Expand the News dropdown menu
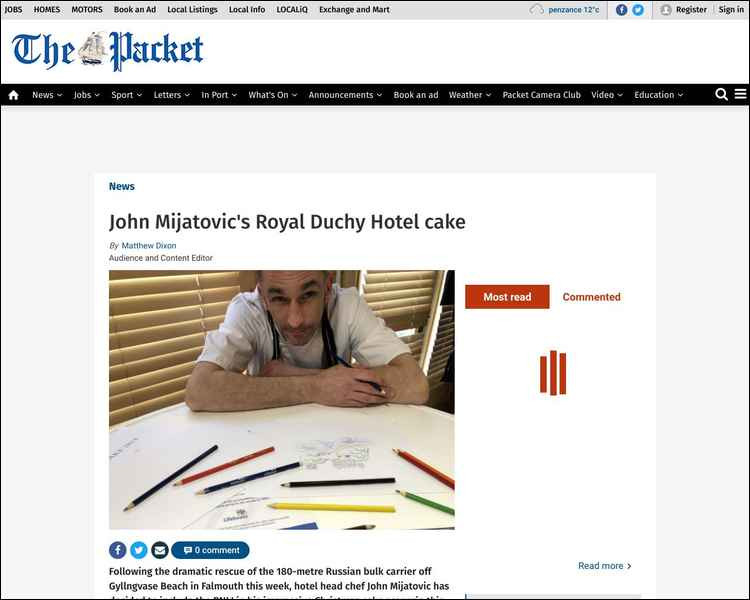The height and width of the screenshot is (600, 750). point(47,95)
